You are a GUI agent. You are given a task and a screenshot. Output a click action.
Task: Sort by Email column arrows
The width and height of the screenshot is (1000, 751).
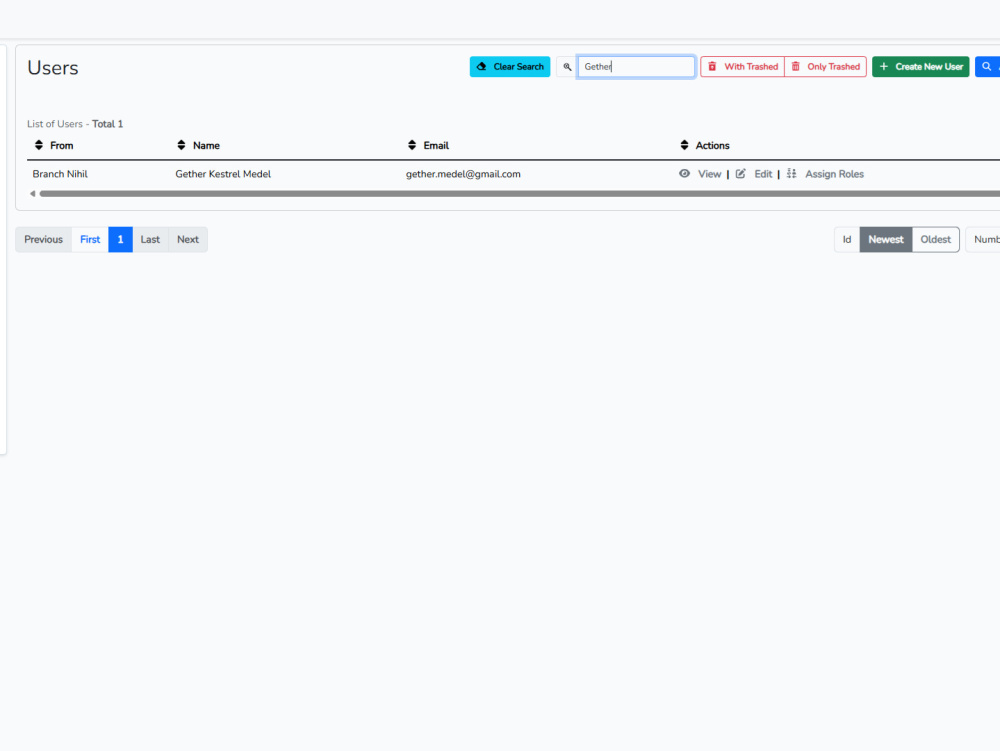412,145
